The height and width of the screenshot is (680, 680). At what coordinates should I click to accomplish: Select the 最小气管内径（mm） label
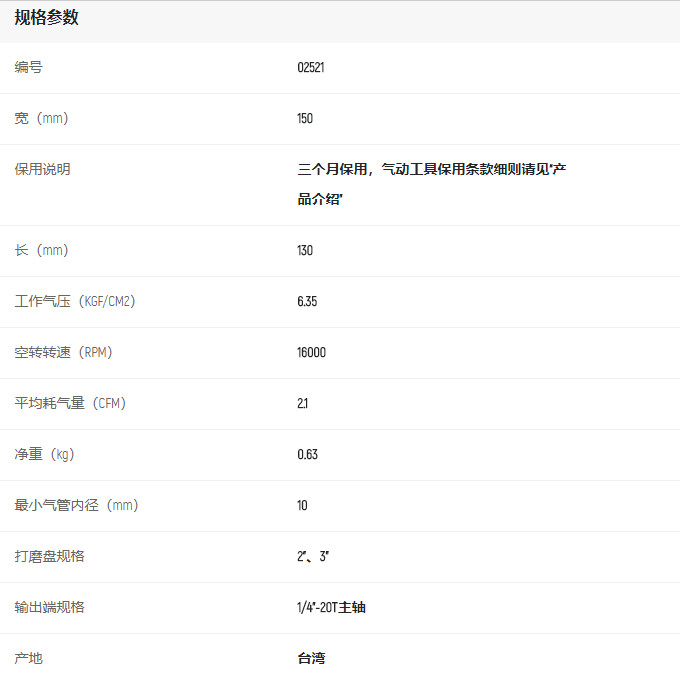tap(77, 506)
